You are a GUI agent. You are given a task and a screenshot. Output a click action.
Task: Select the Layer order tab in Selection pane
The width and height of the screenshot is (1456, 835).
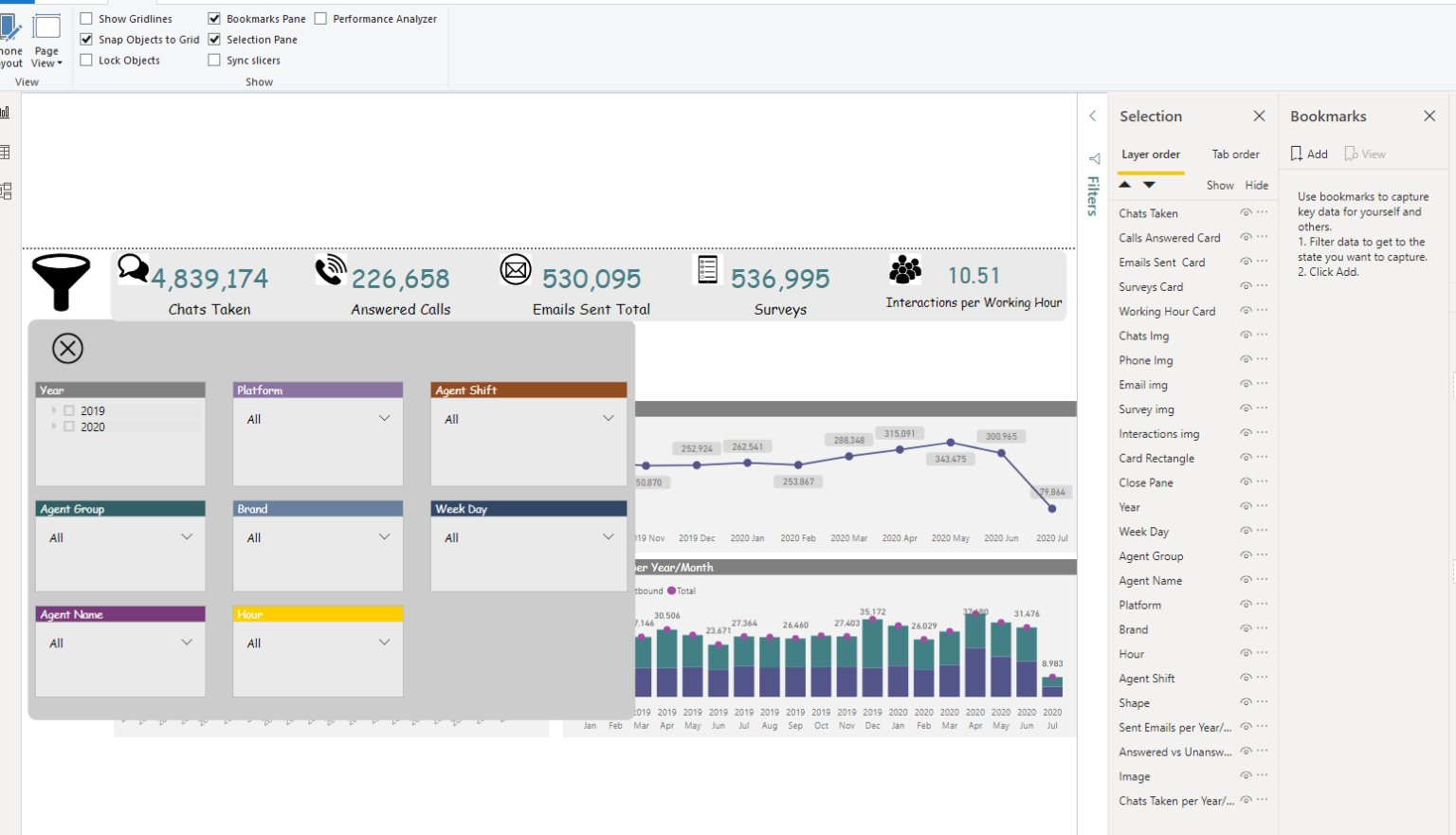[1150, 154]
